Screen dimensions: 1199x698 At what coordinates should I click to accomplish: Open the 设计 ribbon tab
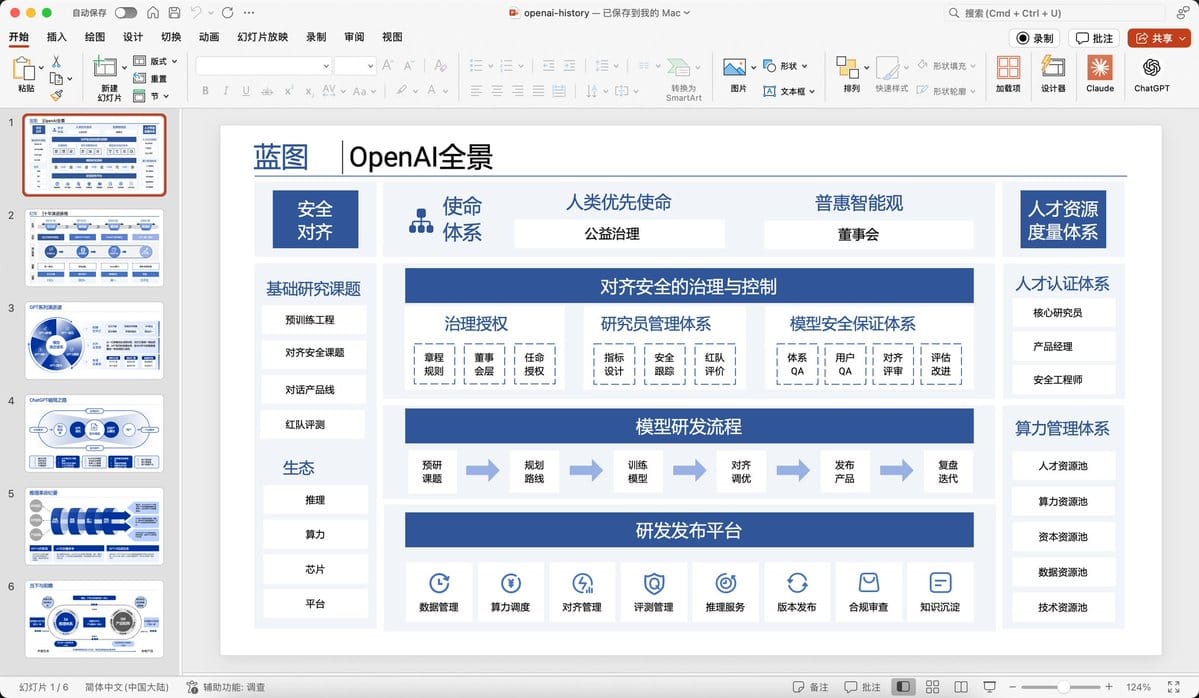(x=133, y=37)
